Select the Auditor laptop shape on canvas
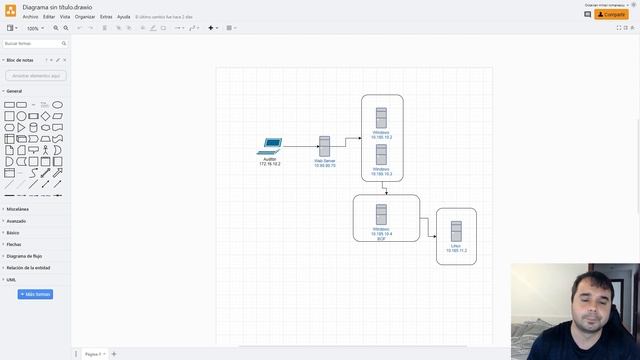 (x=270, y=146)
